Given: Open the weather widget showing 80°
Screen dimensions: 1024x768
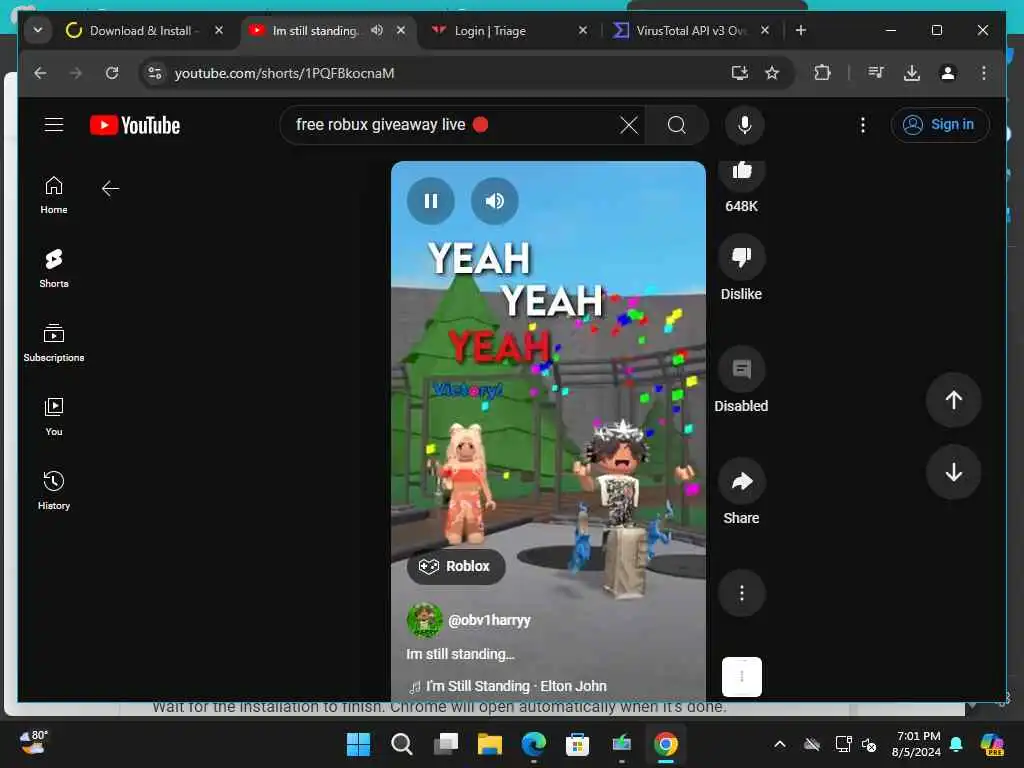Looking at the screenshot, I should 33,743.
